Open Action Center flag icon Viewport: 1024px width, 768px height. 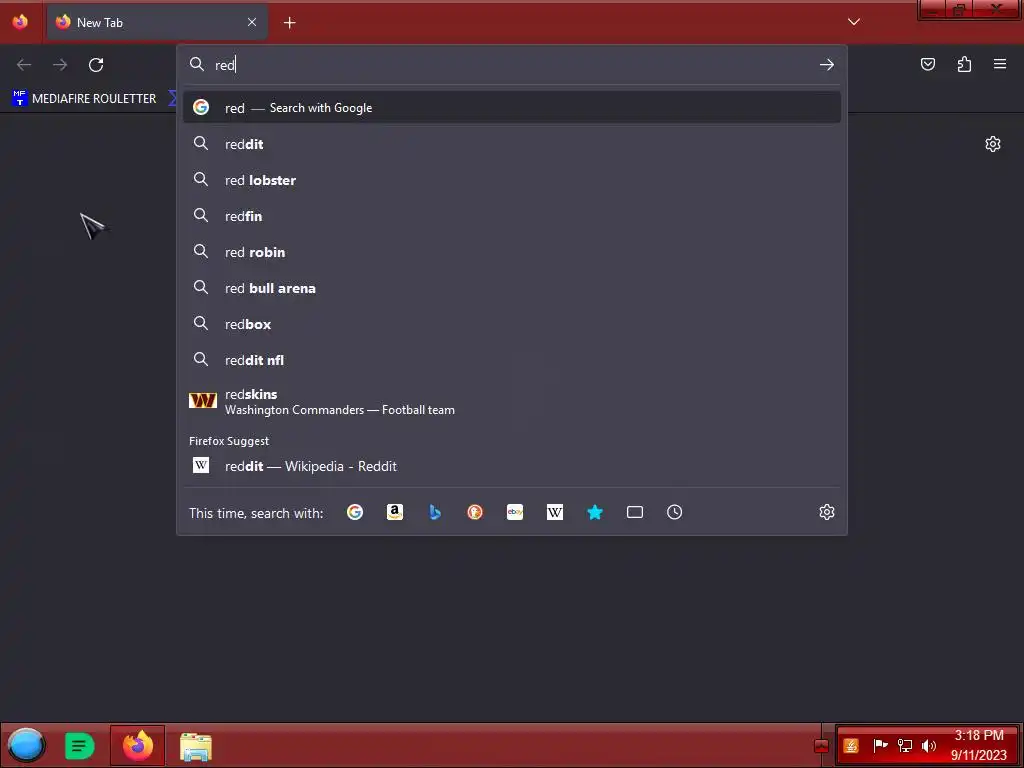tap(880, 745)
